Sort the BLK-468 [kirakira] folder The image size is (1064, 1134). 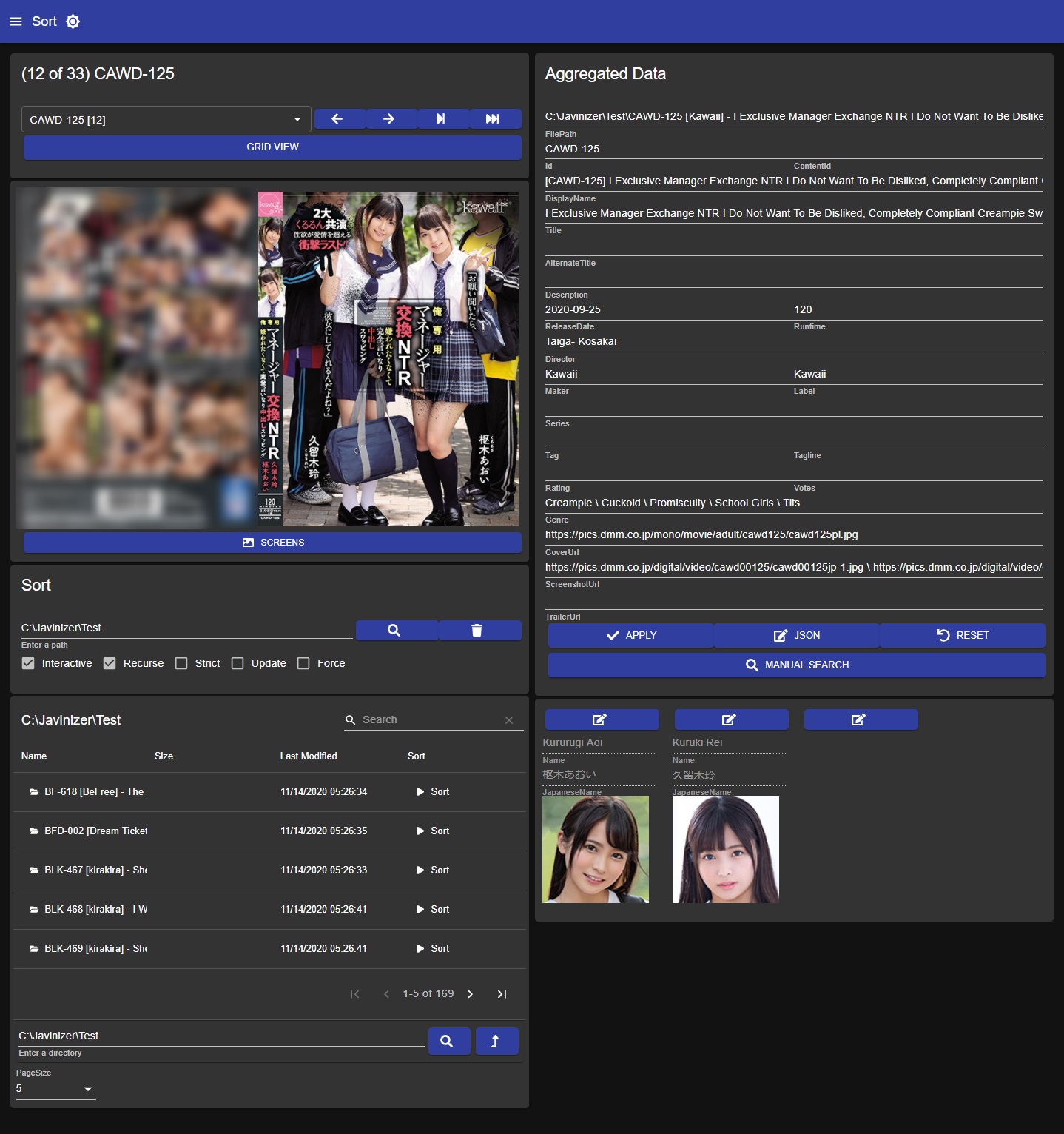coord(433,910)
